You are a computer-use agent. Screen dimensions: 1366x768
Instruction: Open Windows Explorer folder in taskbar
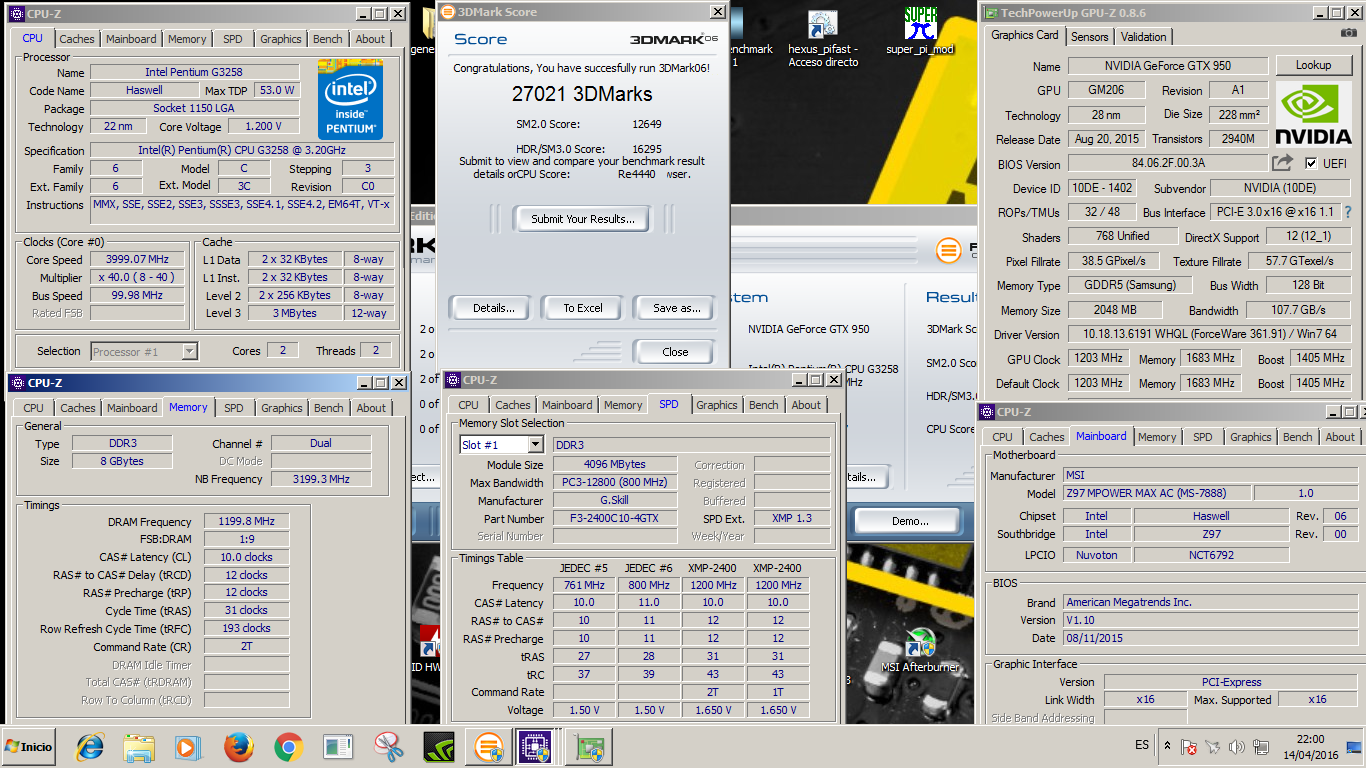click(139, 746)
